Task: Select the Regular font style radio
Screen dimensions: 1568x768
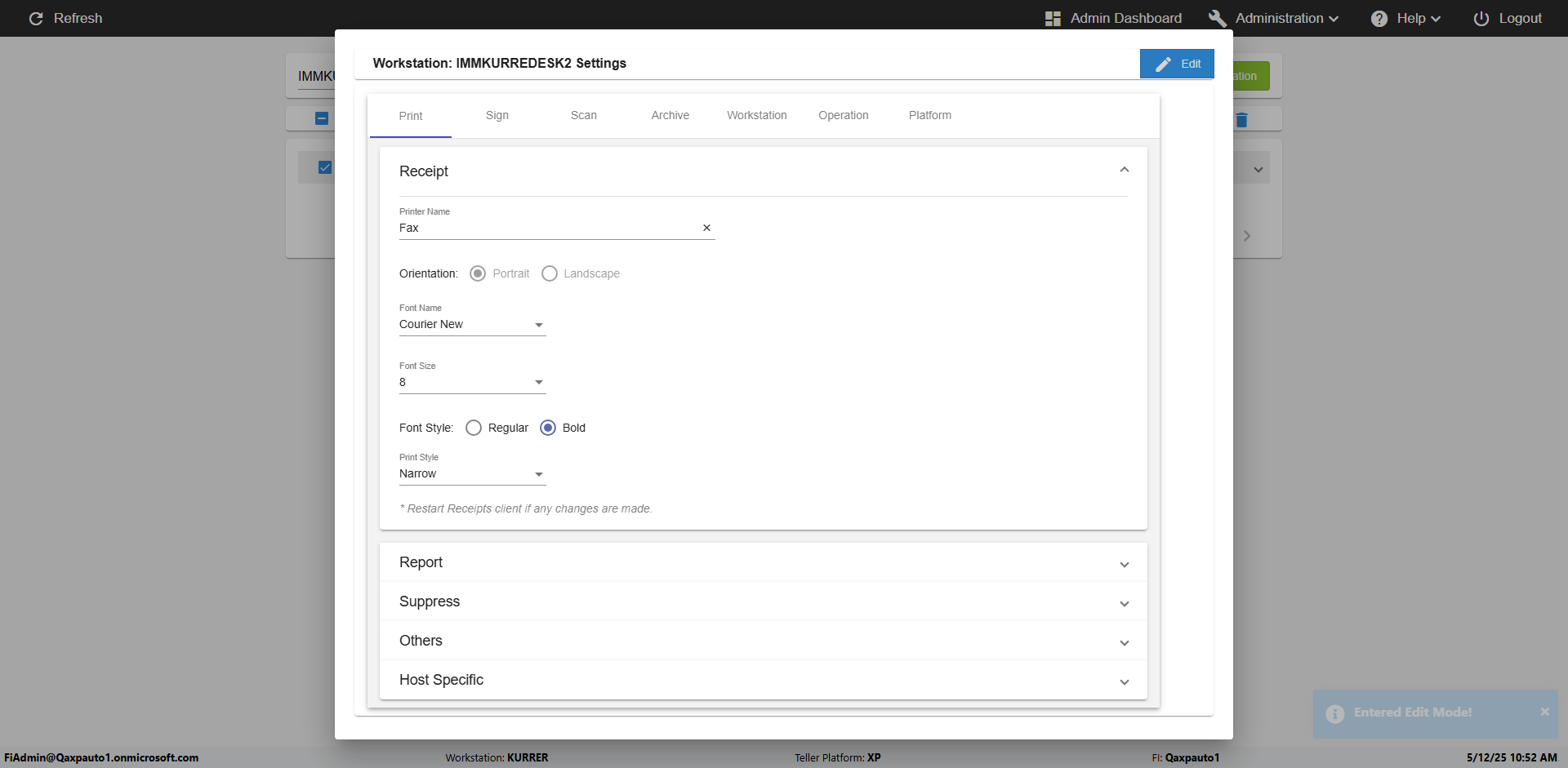Action: point(474,428)
